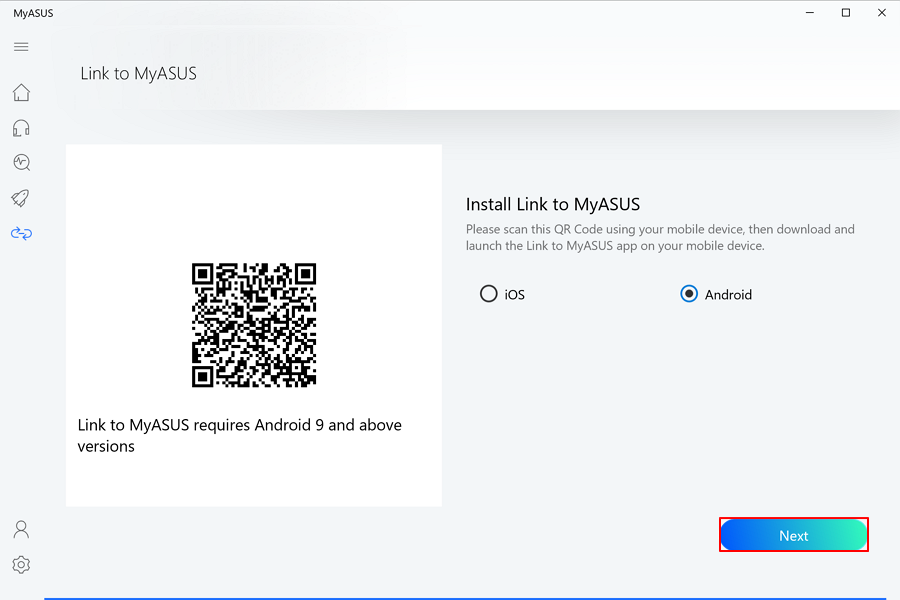The height and width of the screenshot is (600, 900).
Task: Open System Diagnosis icon in sidebar
Action: pyautogui.click(x=22, y=162)
